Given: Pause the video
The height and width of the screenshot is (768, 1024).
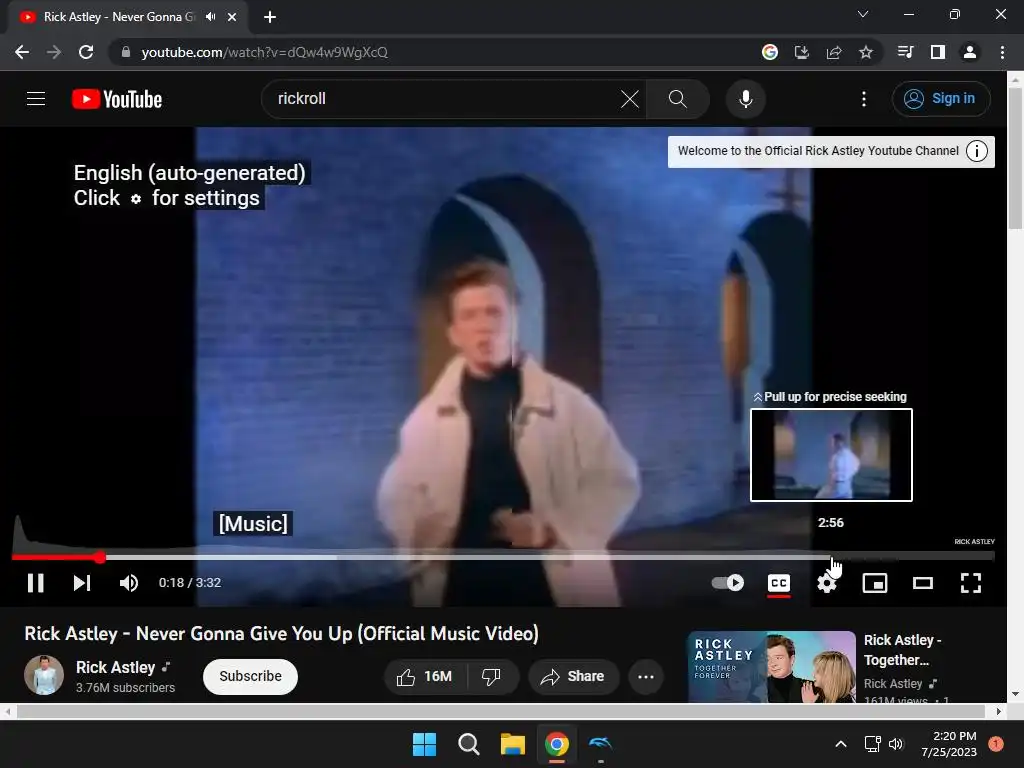Looking at the screenshot, I should [35, 583].
